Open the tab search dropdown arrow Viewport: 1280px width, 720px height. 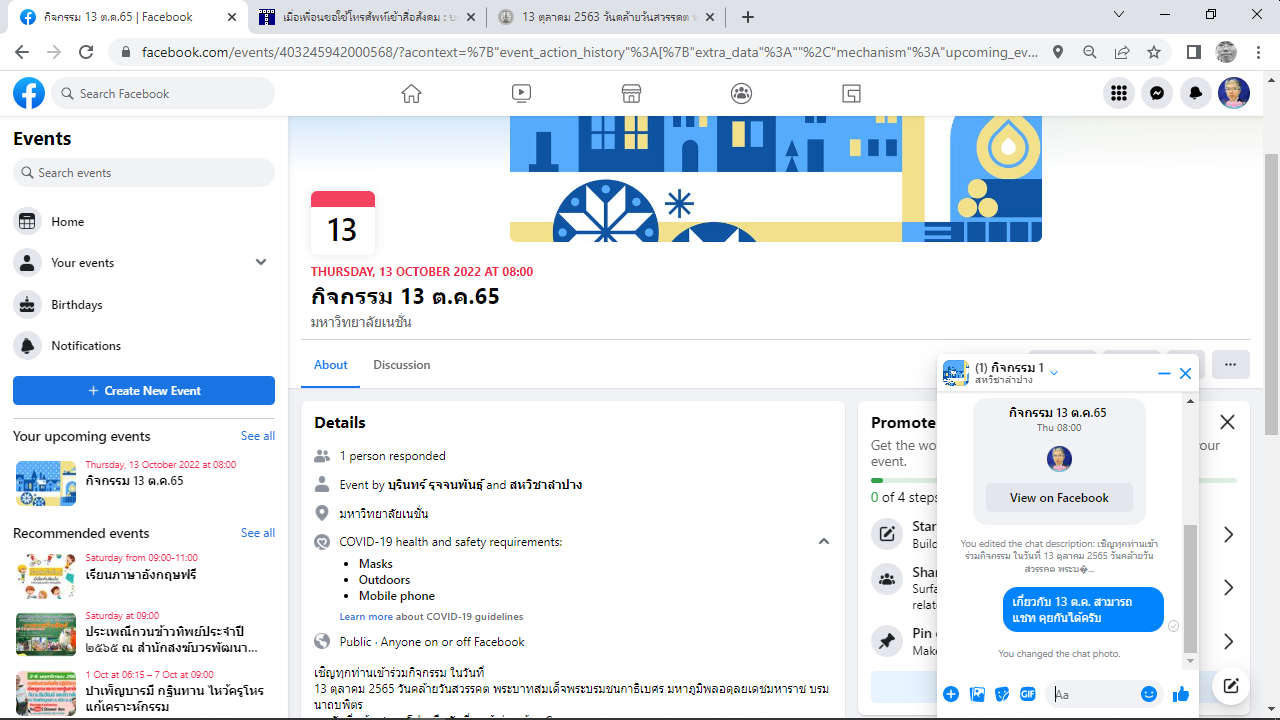coord(1118,15)
